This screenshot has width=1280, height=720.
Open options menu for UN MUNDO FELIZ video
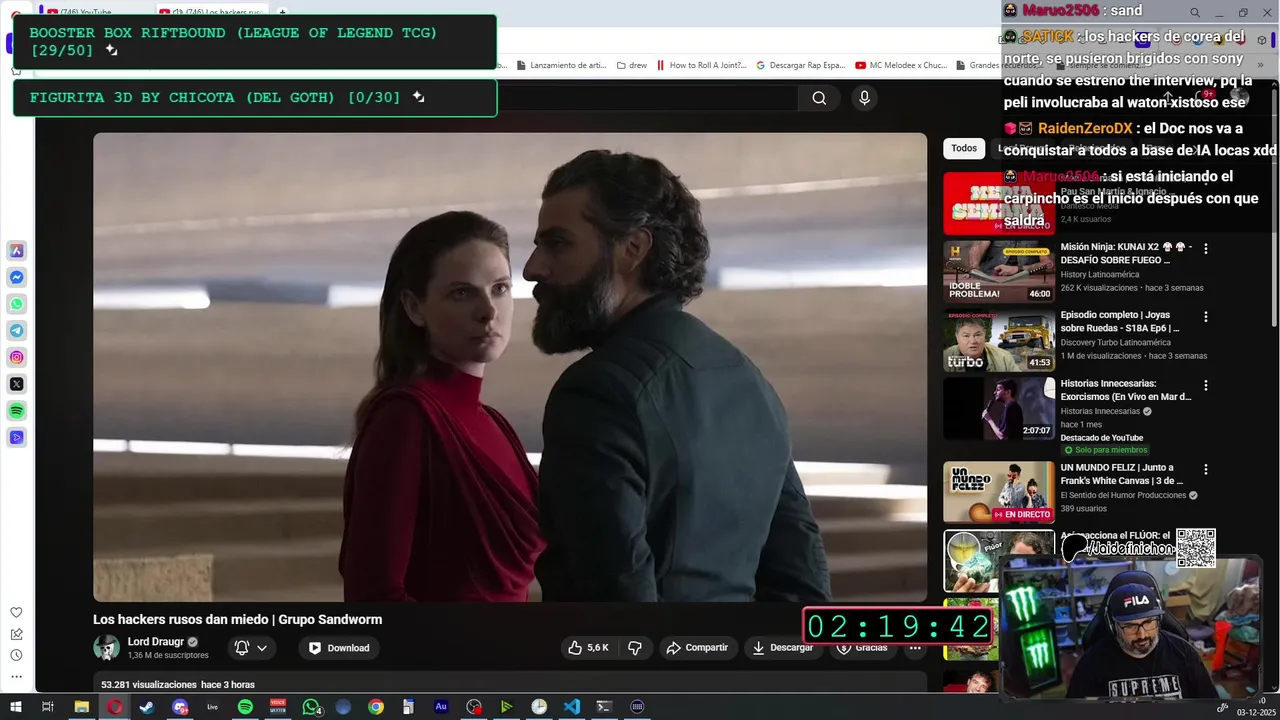pyautogui.click(x=1206, y=469)
